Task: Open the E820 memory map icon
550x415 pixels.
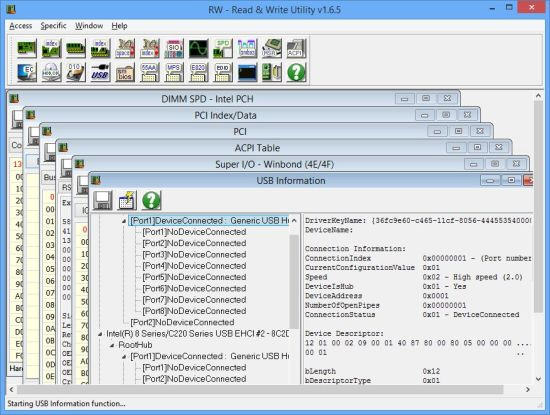Action: click(x=198, y=72)
